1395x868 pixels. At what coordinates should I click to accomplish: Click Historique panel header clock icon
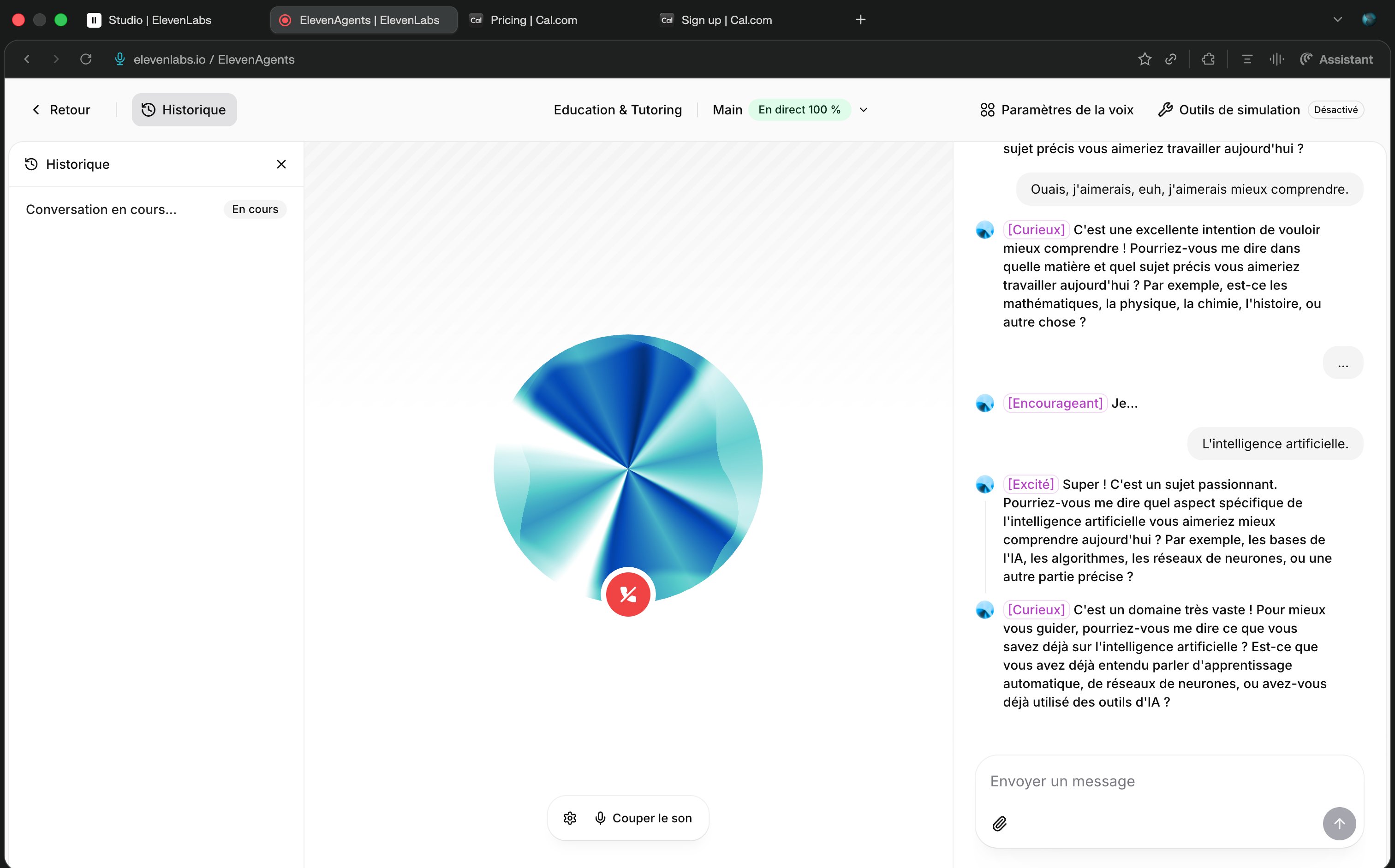coord(31,164)
